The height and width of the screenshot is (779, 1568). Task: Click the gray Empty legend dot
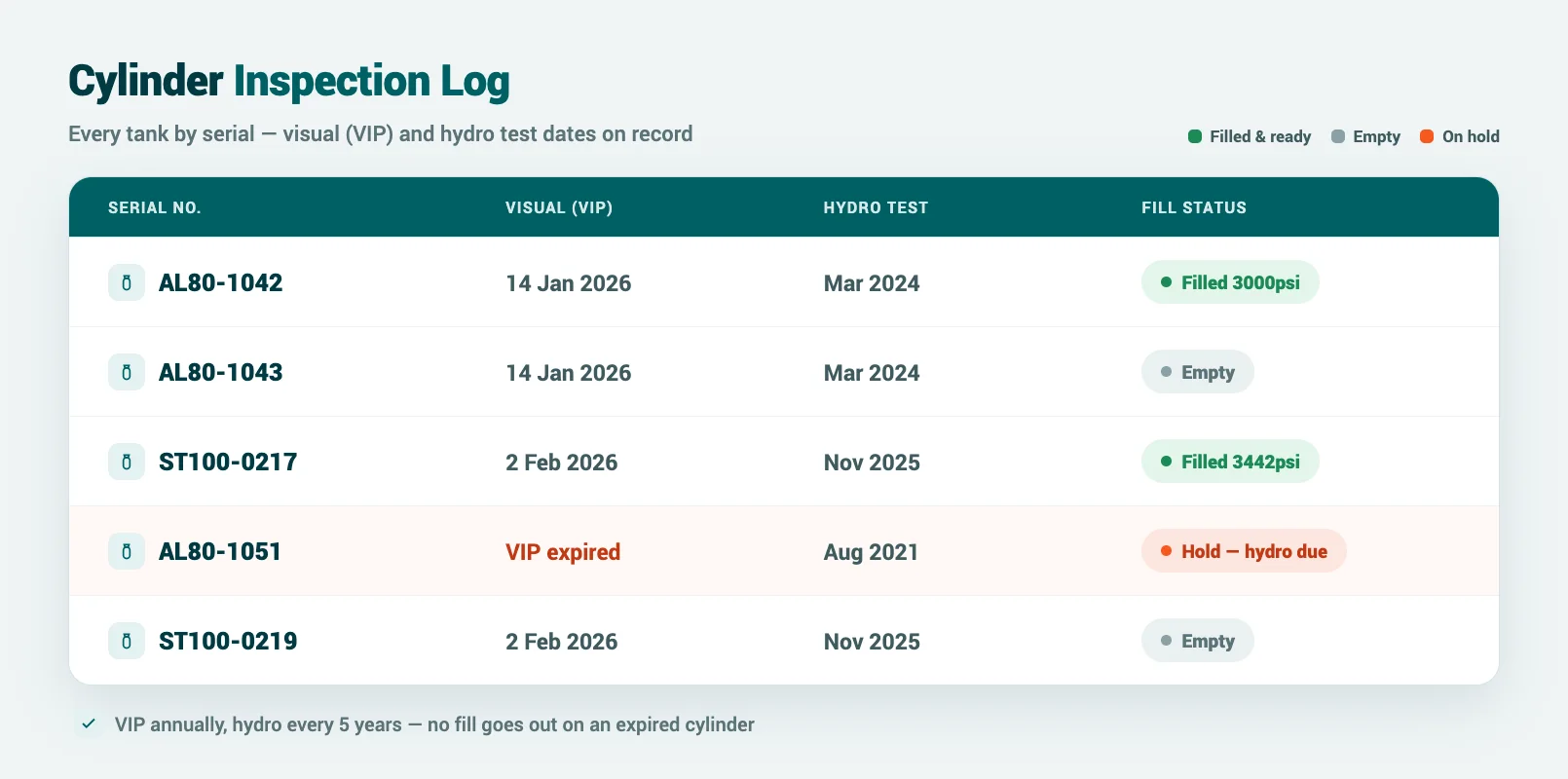(1338, 136)
